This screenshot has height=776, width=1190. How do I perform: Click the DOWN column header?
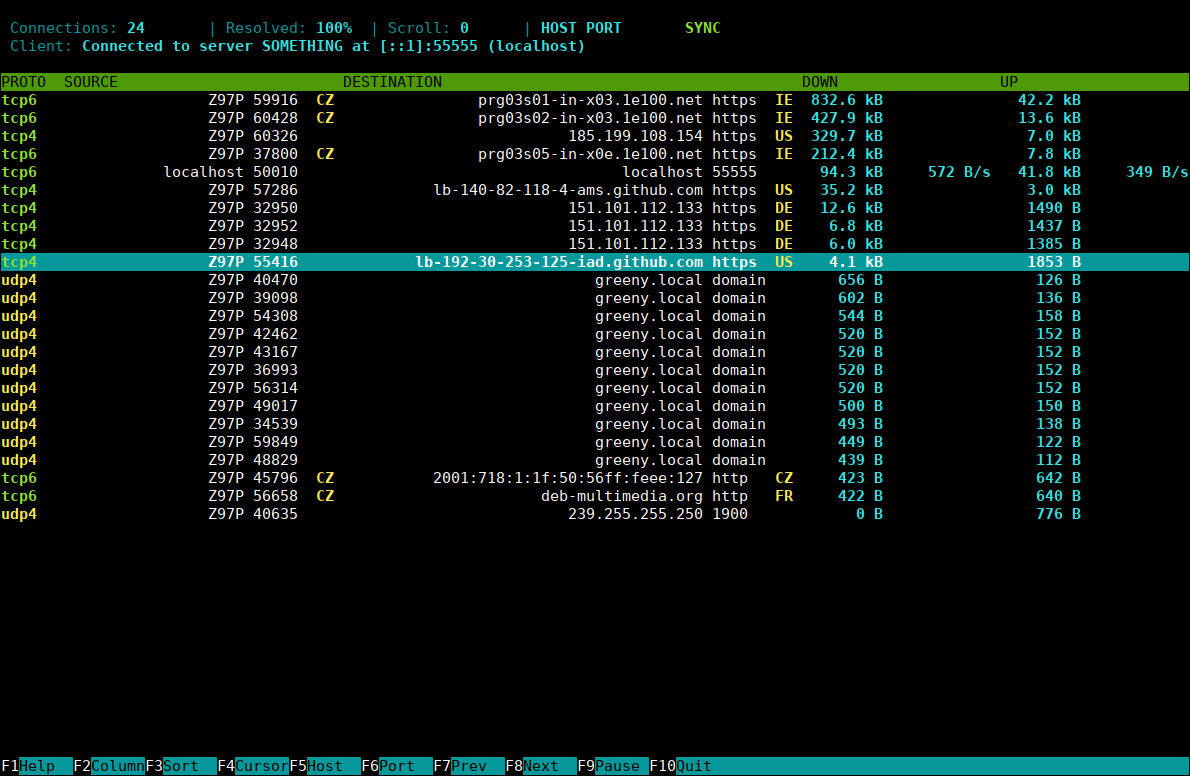click(820, 82)
